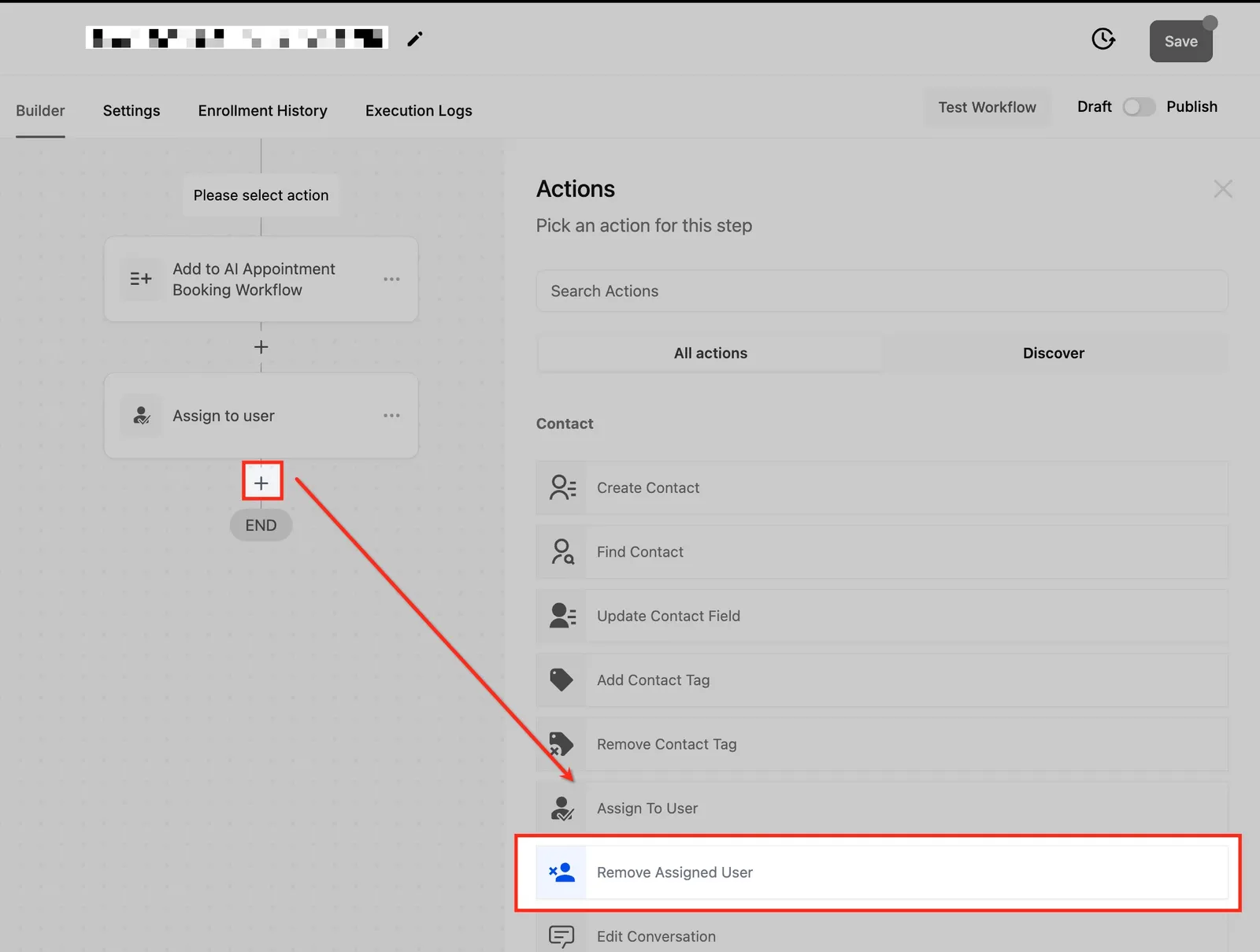This screenshot has height=952, width=1260.
Task: Click the Find Contact icon
Action: tap(561, 552)
